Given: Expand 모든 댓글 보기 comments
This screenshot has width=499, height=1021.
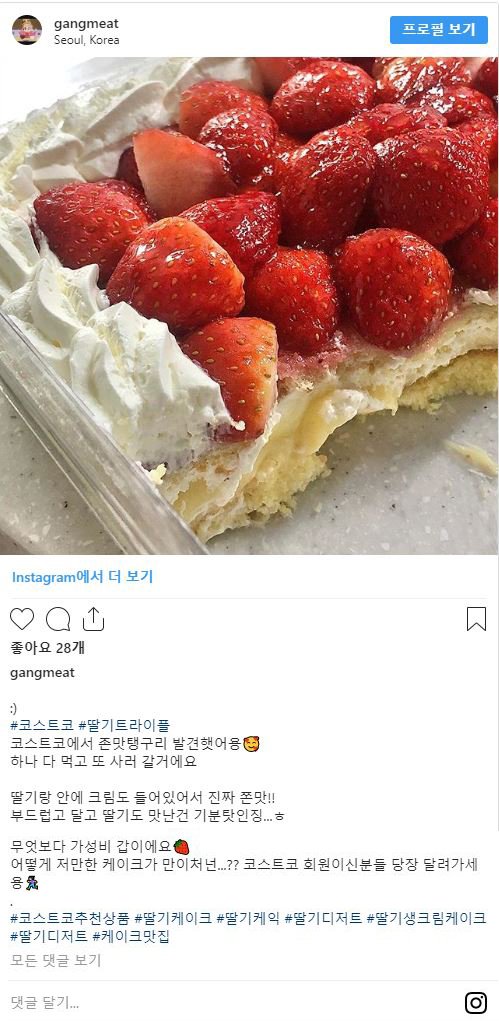Looking at the screenshot, I should click(x=56, y=960).
